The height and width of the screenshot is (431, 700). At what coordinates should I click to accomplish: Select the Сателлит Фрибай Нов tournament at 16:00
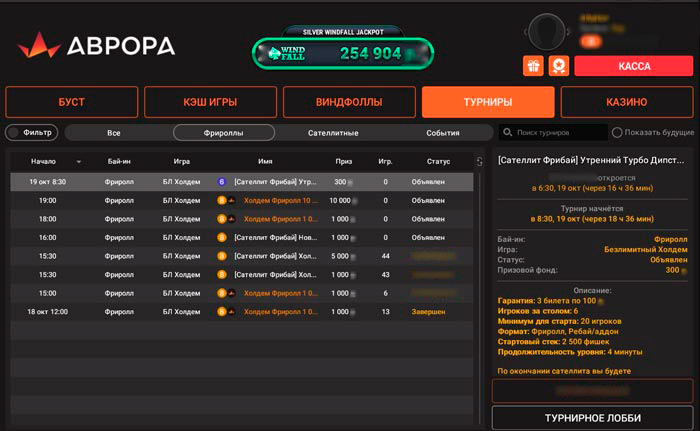click(x=275, y=238)
